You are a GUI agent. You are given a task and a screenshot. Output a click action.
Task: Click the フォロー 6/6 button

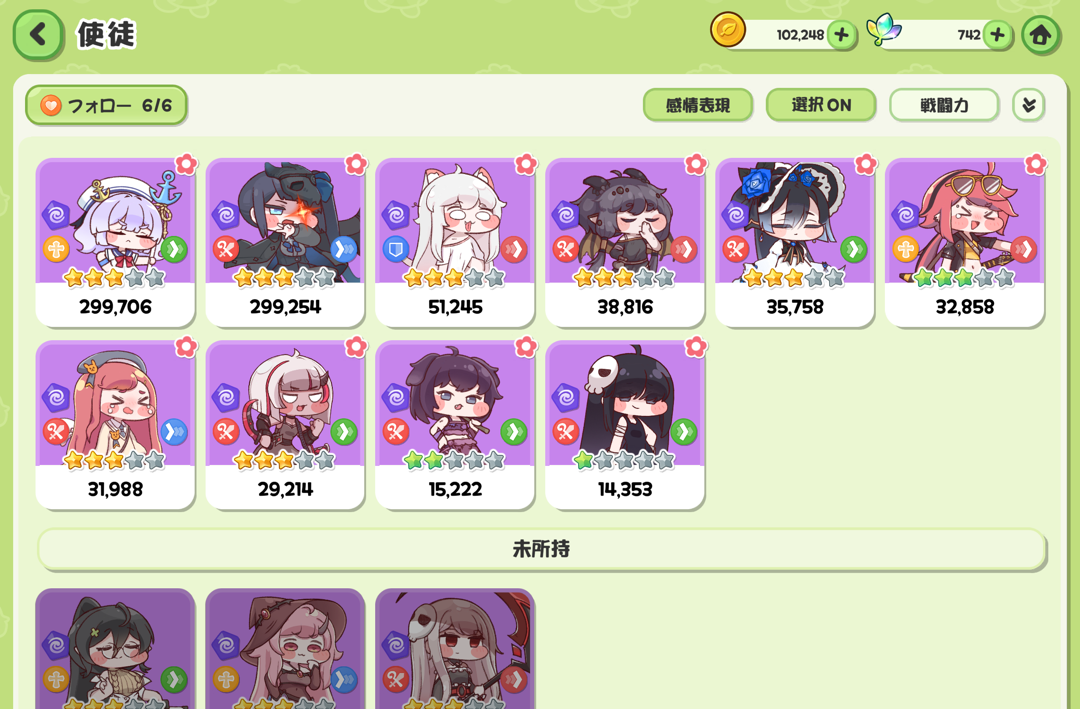pos(106,105)
